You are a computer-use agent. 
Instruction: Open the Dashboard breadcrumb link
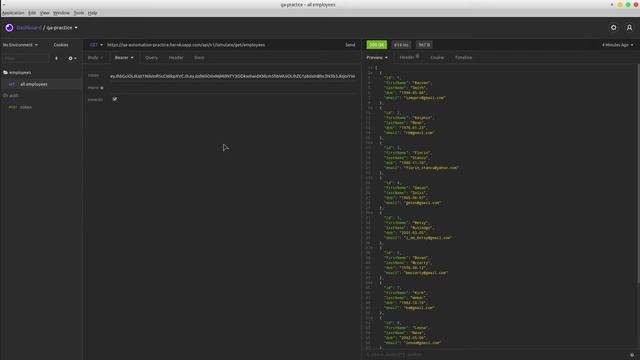click(x=29, y=28)
